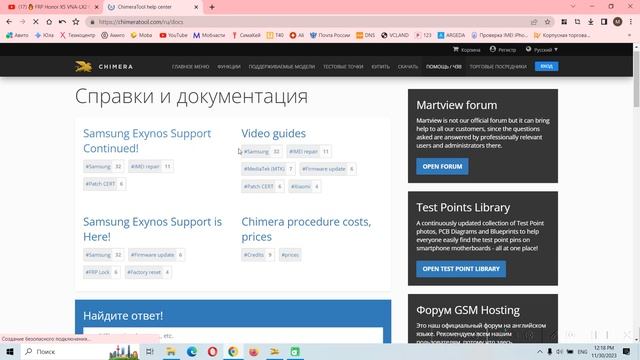This screenshot has width=640, height=360.
Task: Open Samsung Exynos Support Continued article
Action: click(147, 141)
